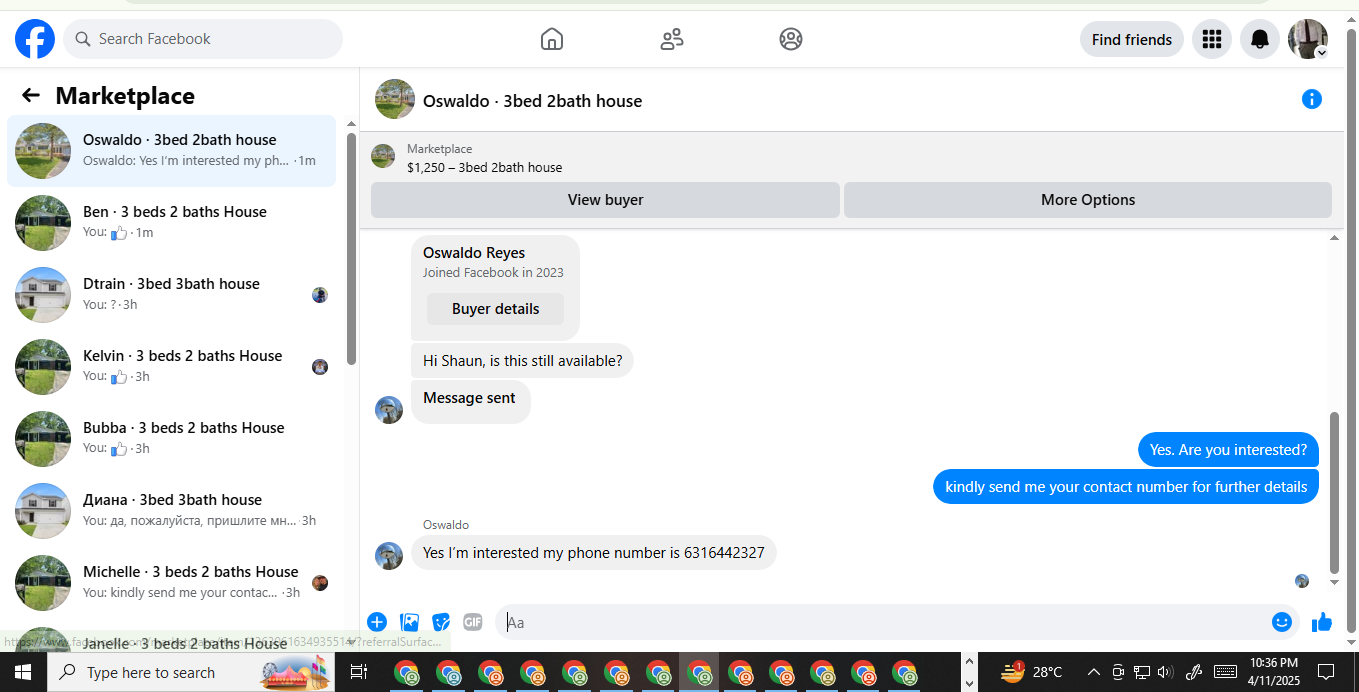Select Диана 3bed 3bath house conversation
Screen dimensions: 1359x692
pyautogui.click(x=171, y=511)
